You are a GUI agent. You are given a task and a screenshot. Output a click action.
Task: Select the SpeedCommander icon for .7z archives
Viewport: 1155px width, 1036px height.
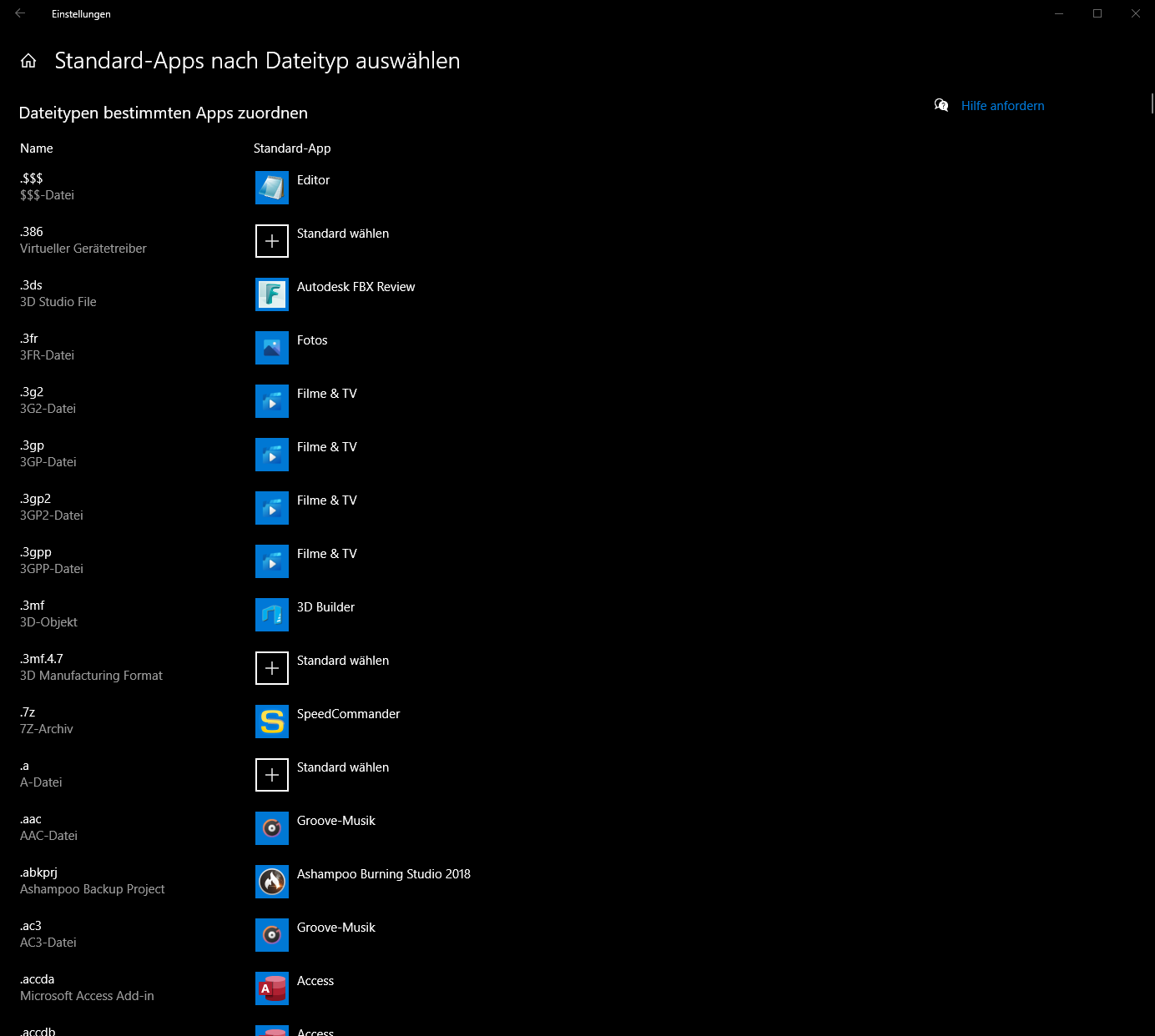point(271,722)
